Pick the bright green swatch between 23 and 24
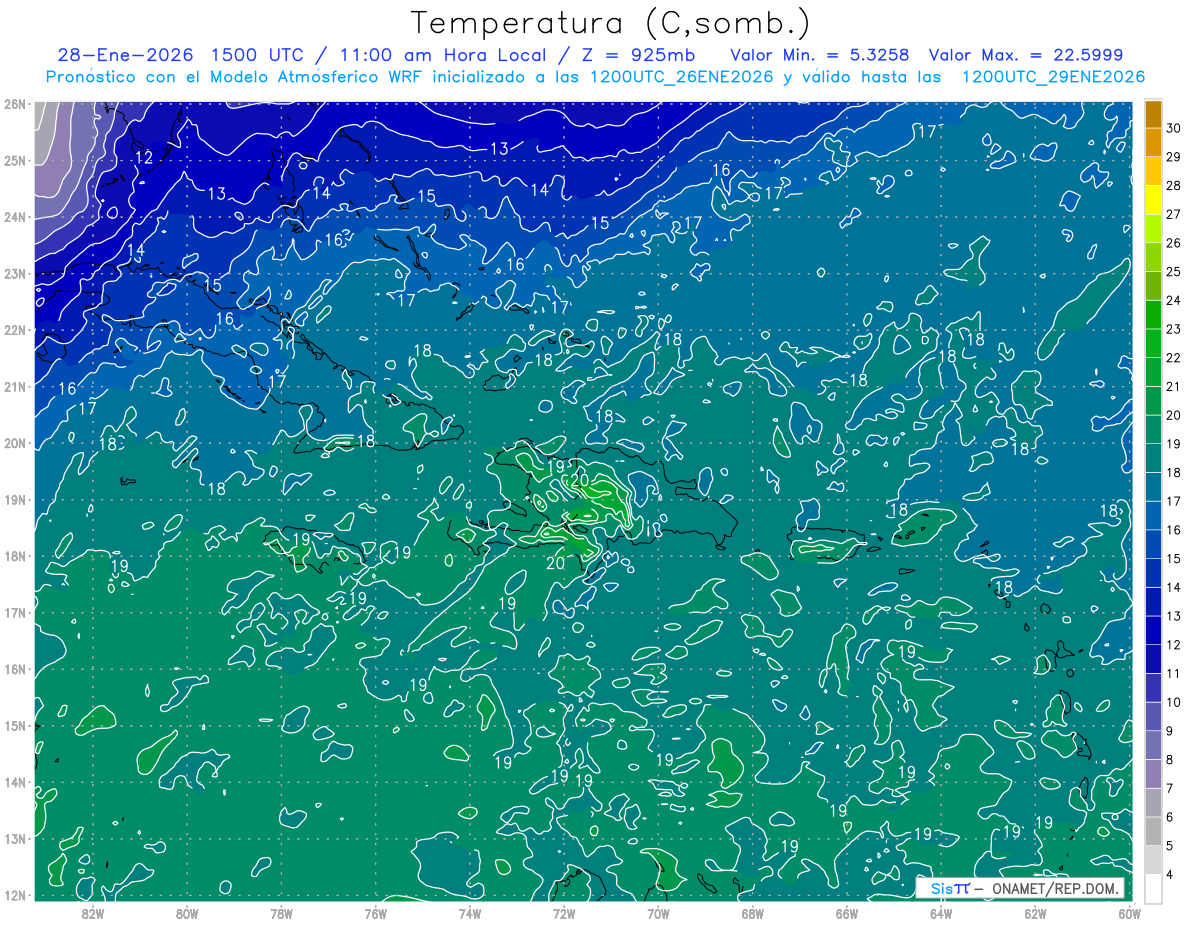 (x=1153, y=315)
